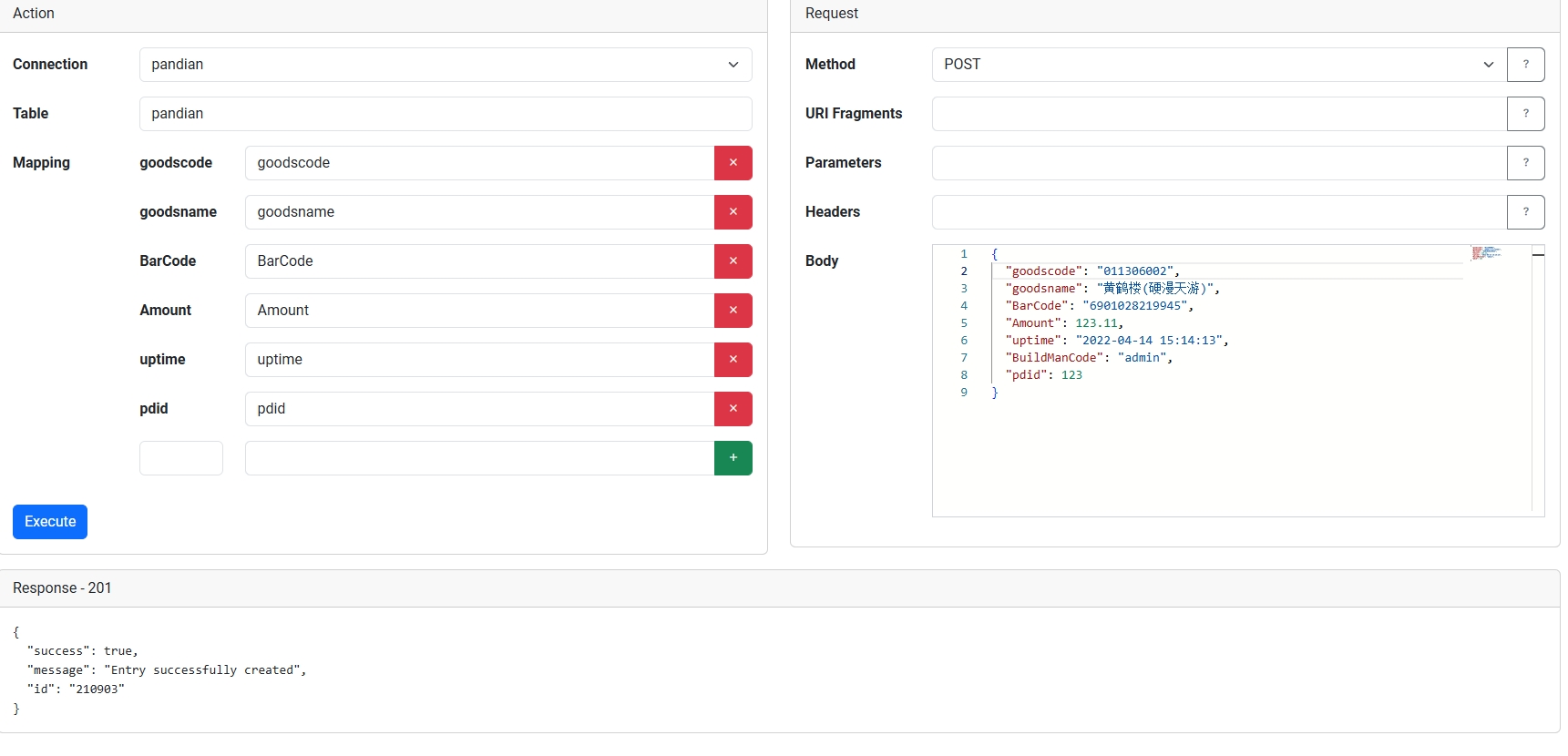
Task: Open help for Method field
Action: (x=1525, y=65)
